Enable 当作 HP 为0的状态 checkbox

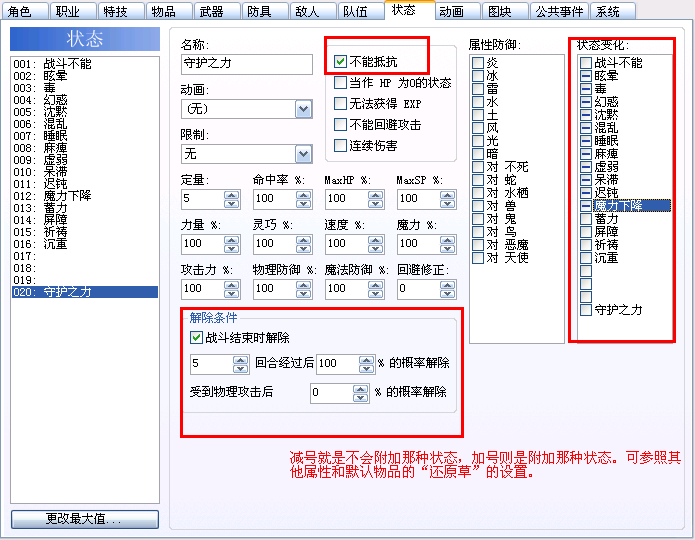coord(340,82)
